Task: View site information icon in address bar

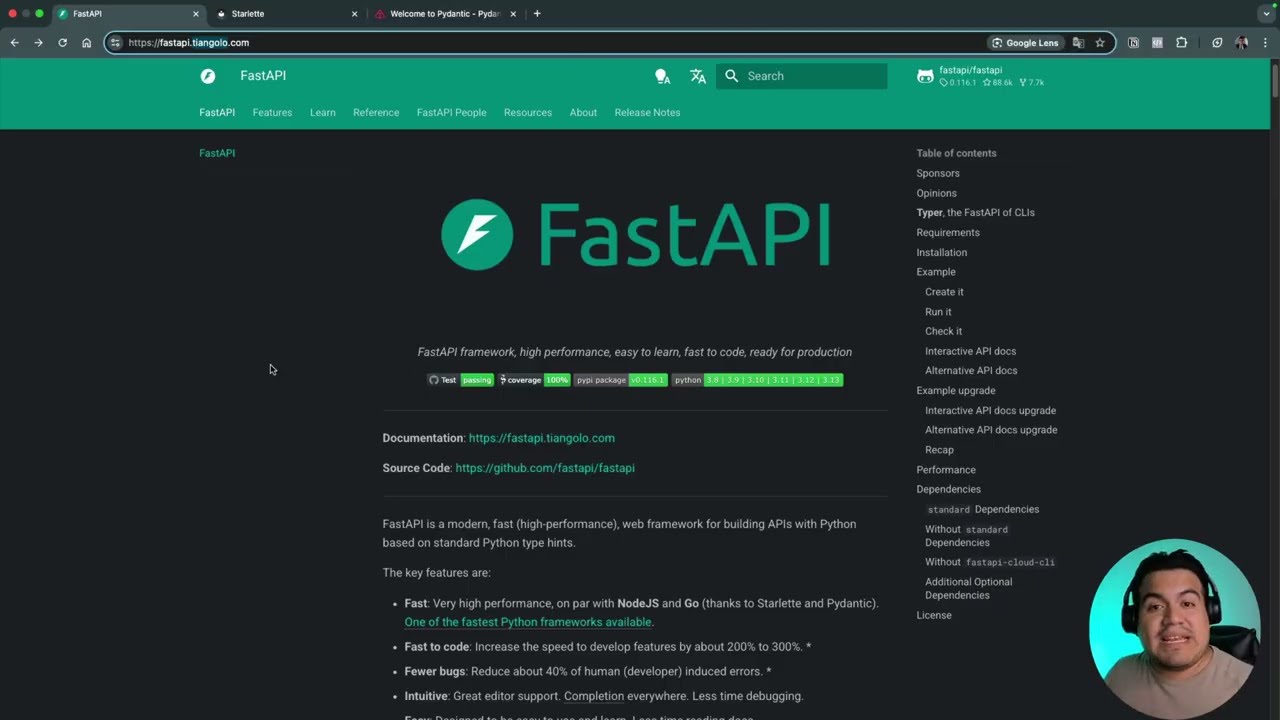Action: click(116, 43)
